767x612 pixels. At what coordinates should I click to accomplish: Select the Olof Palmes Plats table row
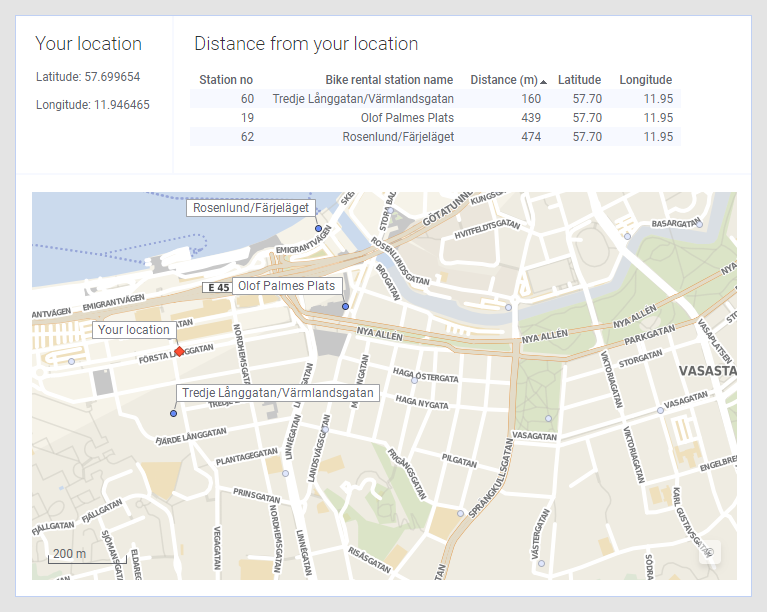pyautogui.click(x=435, y=118)
